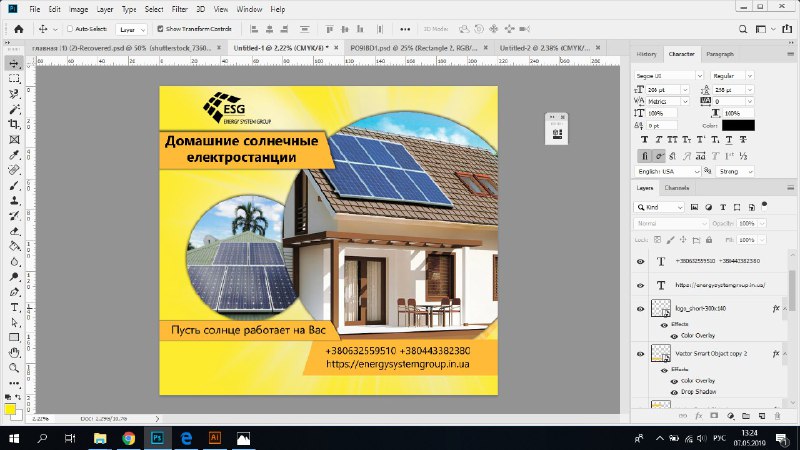The height and width of the screenshot is (450, 800).
Task: Select the Horizontal Type tool
Action: (14, 307)
